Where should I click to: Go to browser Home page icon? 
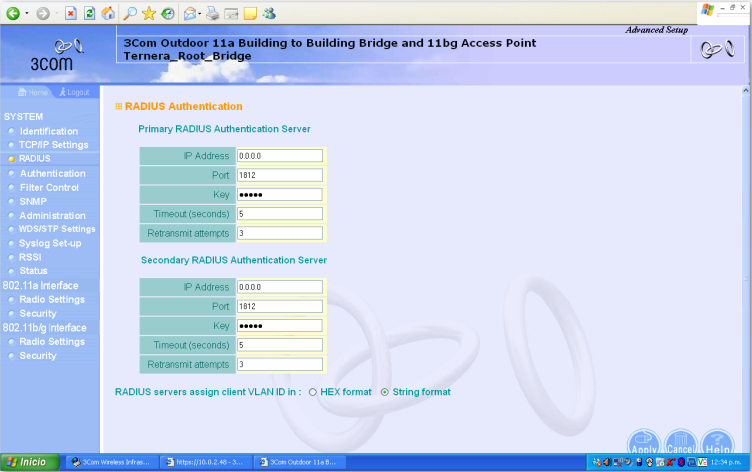pyautogui.click(x=109, y=13)
